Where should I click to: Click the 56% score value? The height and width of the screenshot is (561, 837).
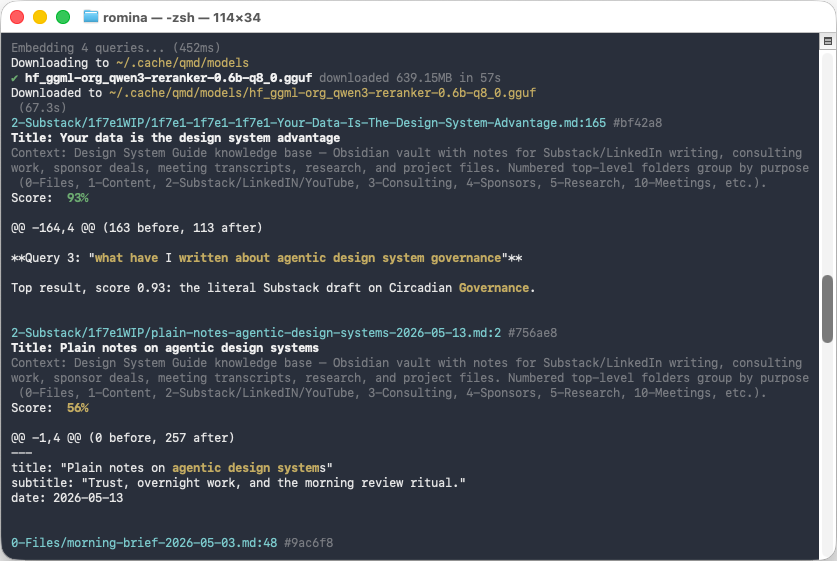pyautogui.click(x=77, y=408)
